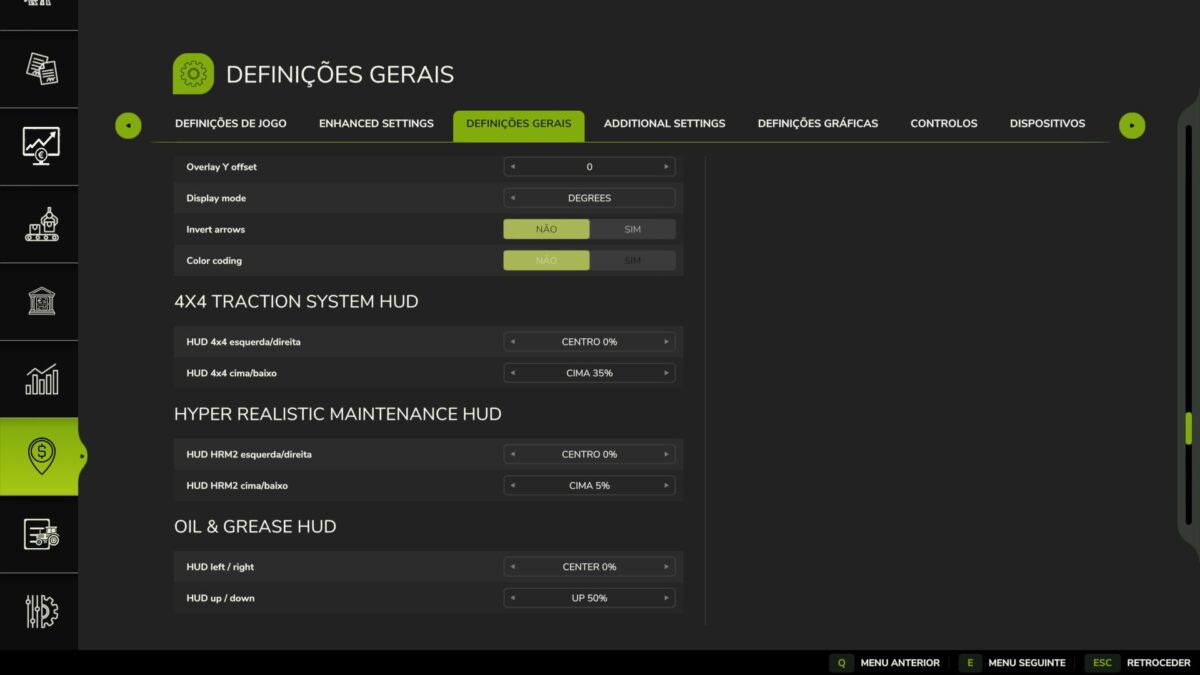The height and width of the screenshot is (675, 1200).
Task: Switch to Additional Settings tab
Action: pyautogui.click(x=664, y=124)
